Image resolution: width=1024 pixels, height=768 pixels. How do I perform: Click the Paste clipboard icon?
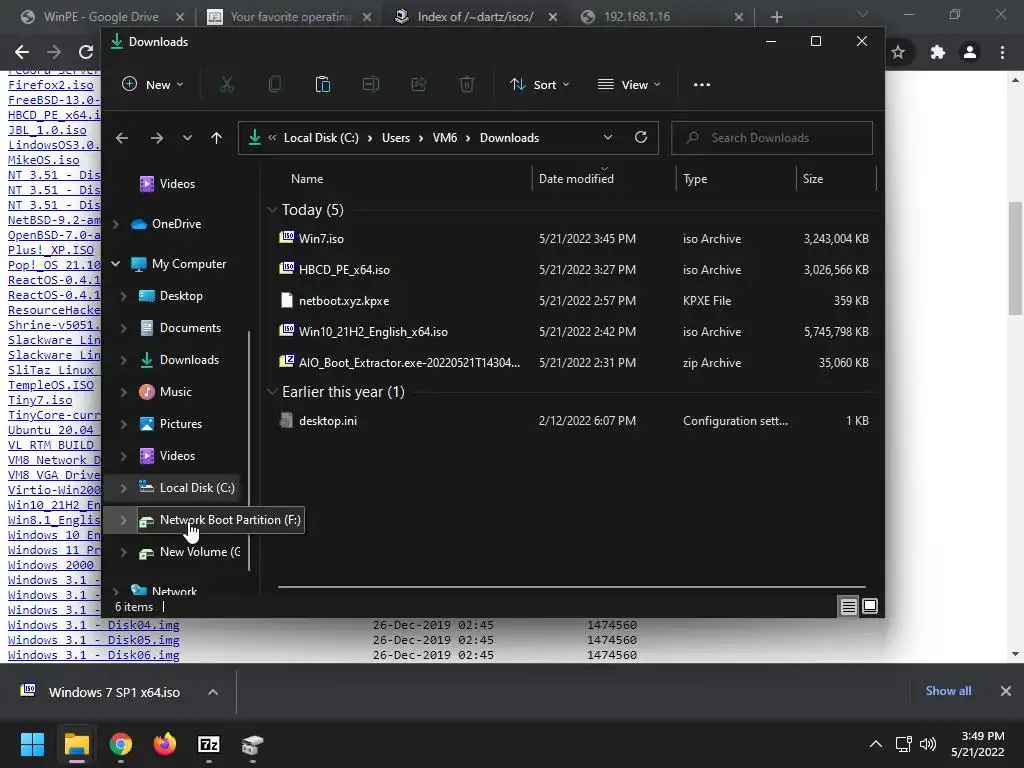[x=323, y=84]
